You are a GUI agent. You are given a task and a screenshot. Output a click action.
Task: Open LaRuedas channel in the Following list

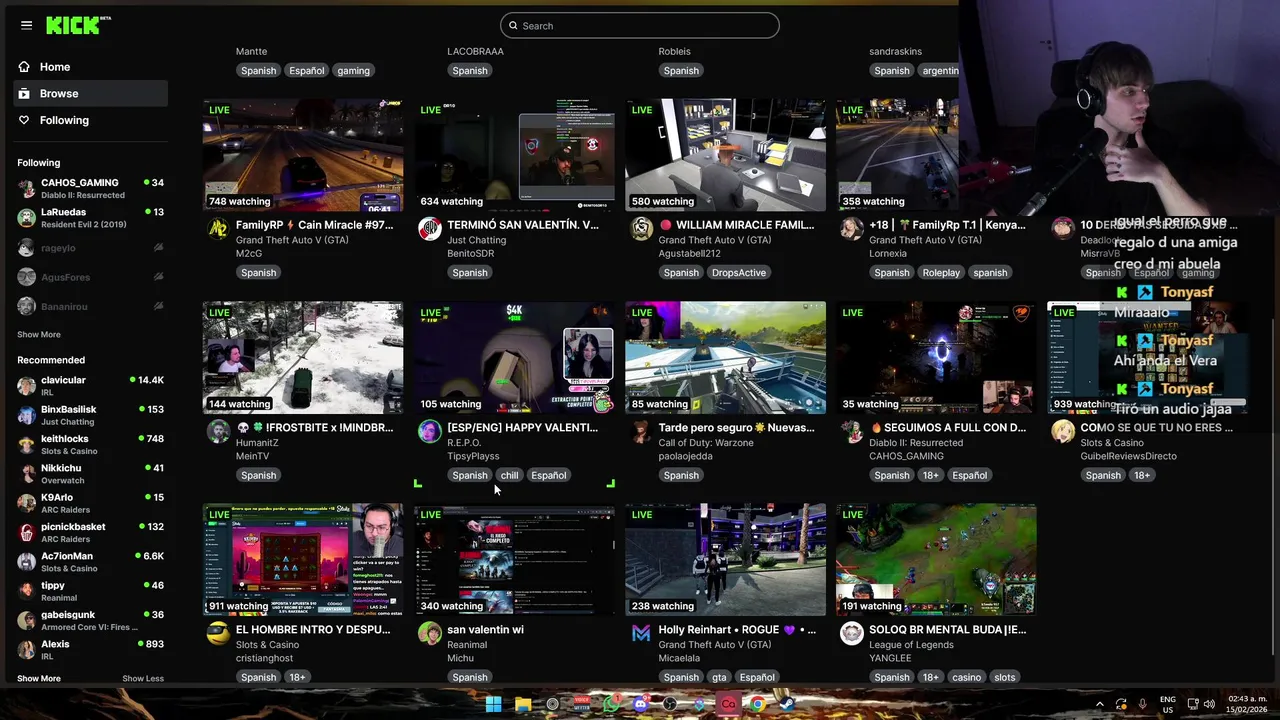click(x=90, y=218)
